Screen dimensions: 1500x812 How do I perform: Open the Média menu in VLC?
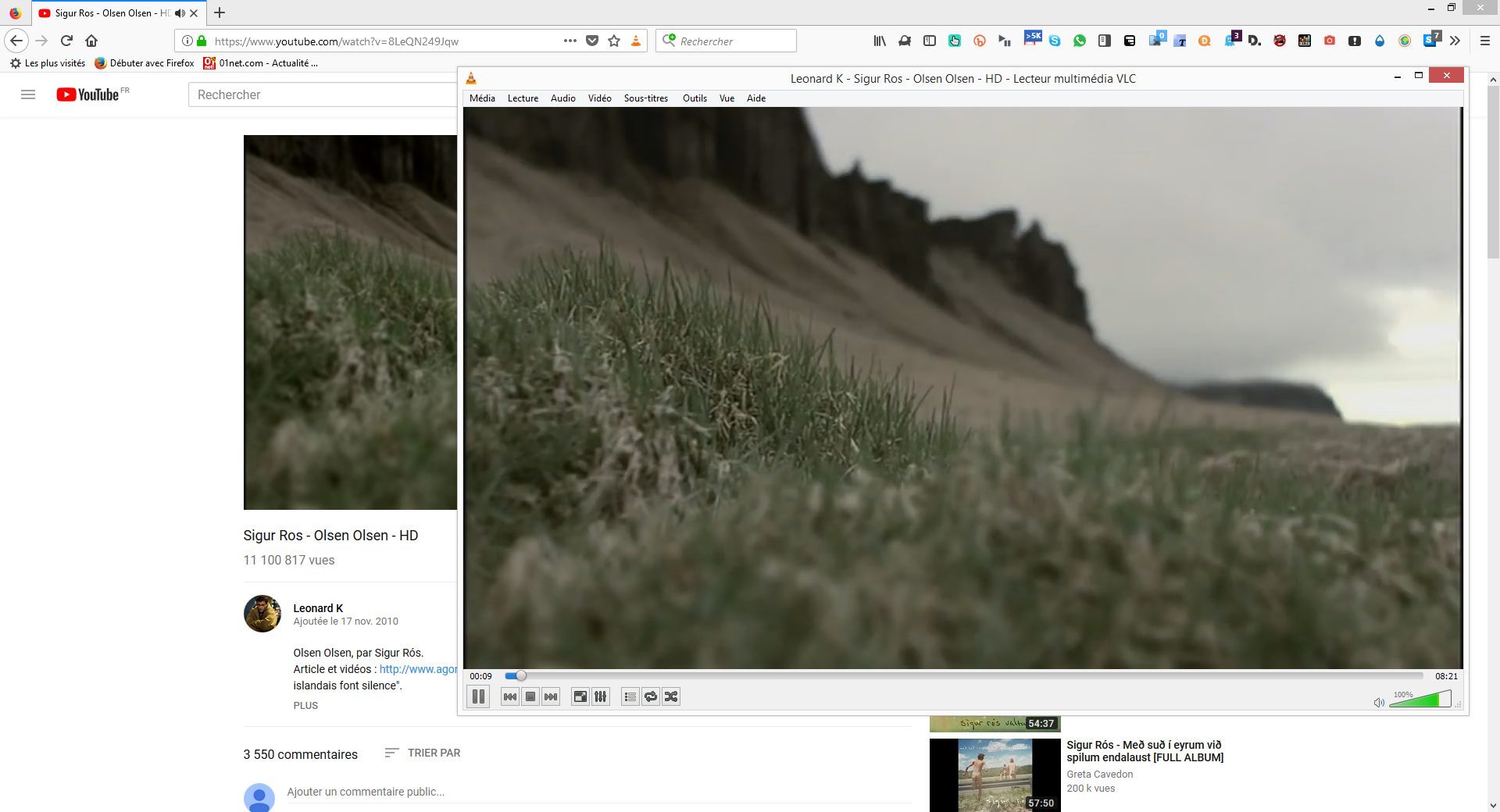click(482, 98)
